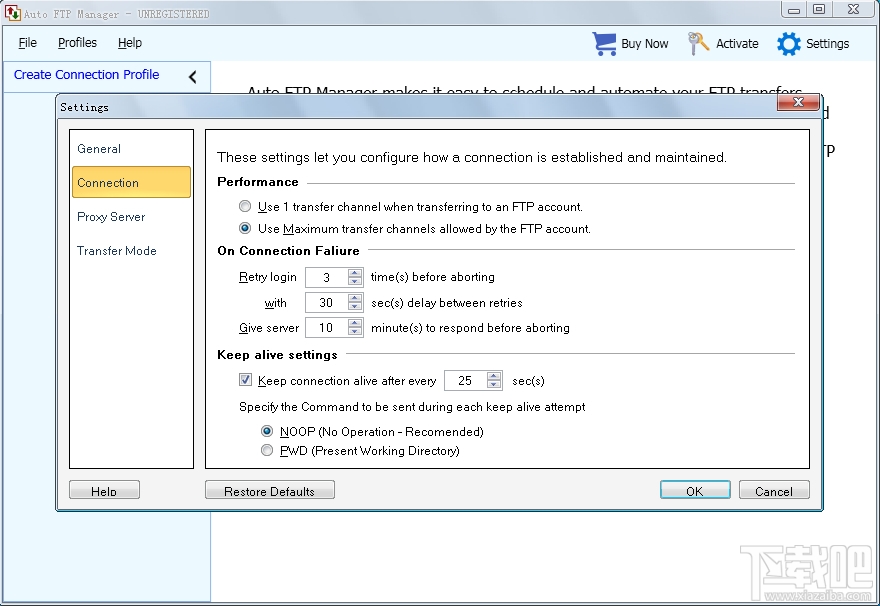
Task: Select the NOOP (No Operation) option
Action: pyautogui.click(x=267, y=430)
